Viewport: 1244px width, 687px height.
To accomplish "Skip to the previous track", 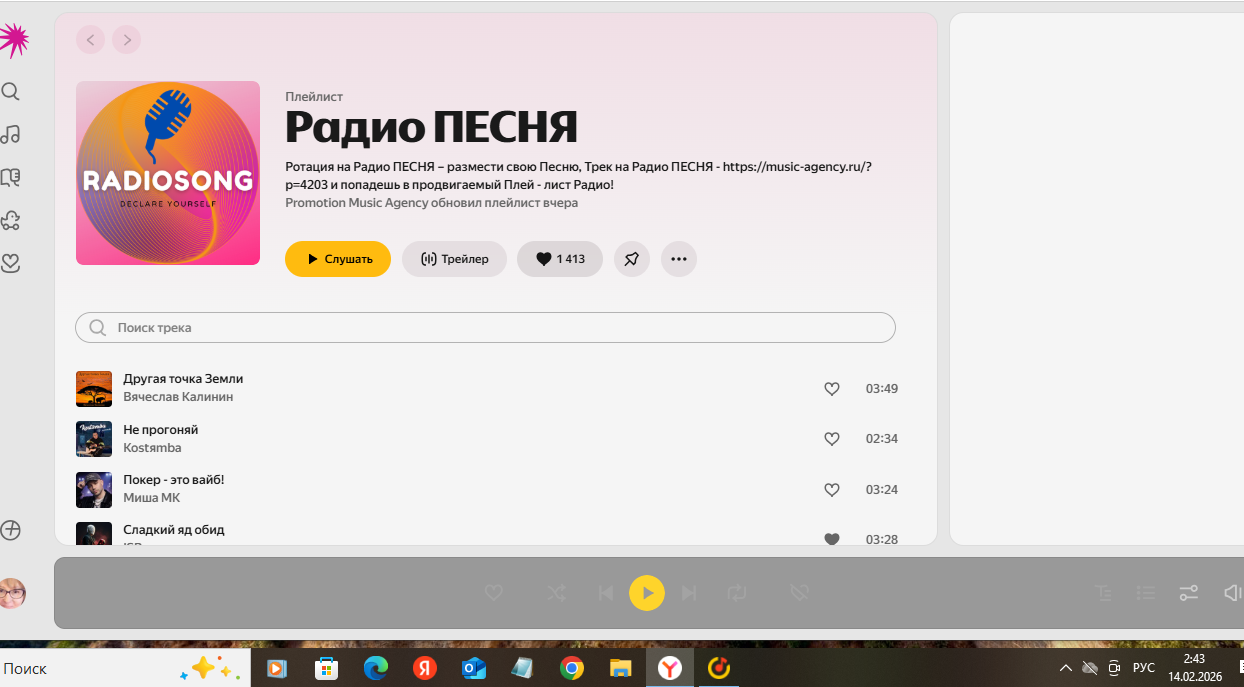I will coord(605,593).
